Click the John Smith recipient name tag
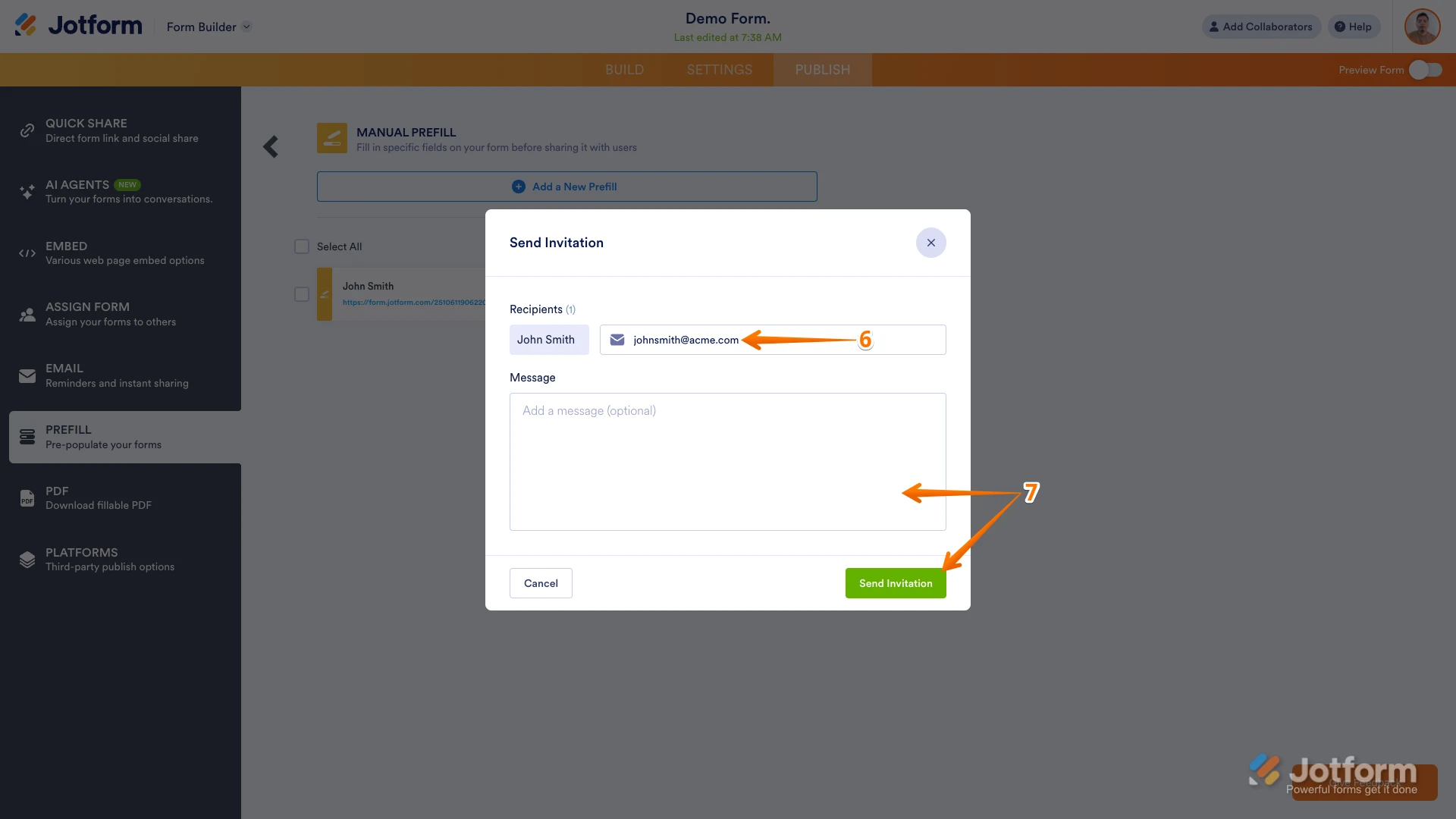This screenshot has width=1456, height=819. click(x=549, y=340)
